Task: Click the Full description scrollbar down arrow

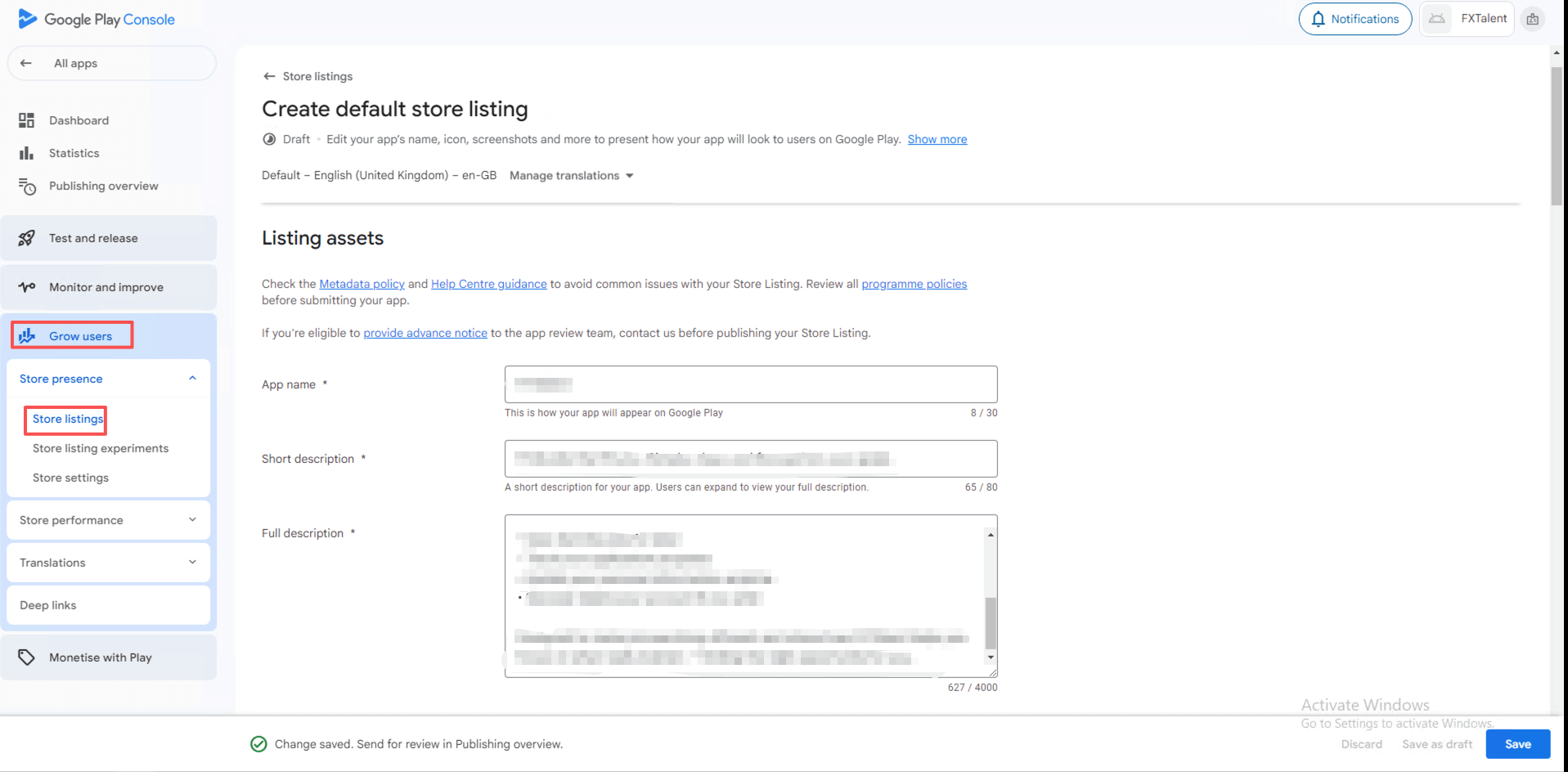Action: (x=991, y=658)
